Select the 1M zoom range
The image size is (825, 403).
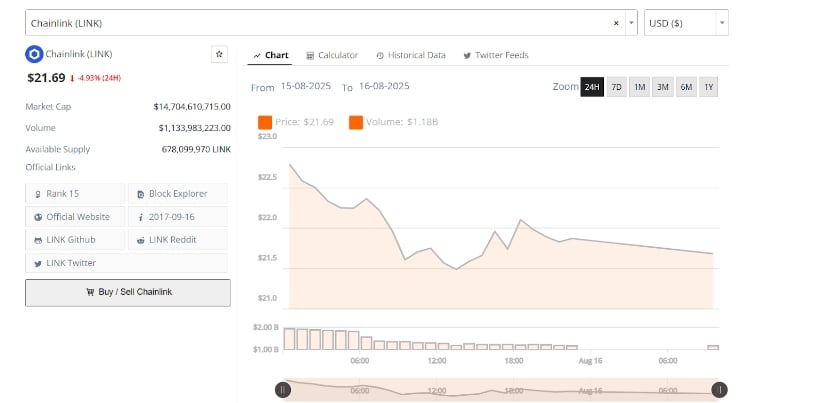click(639, 87)
